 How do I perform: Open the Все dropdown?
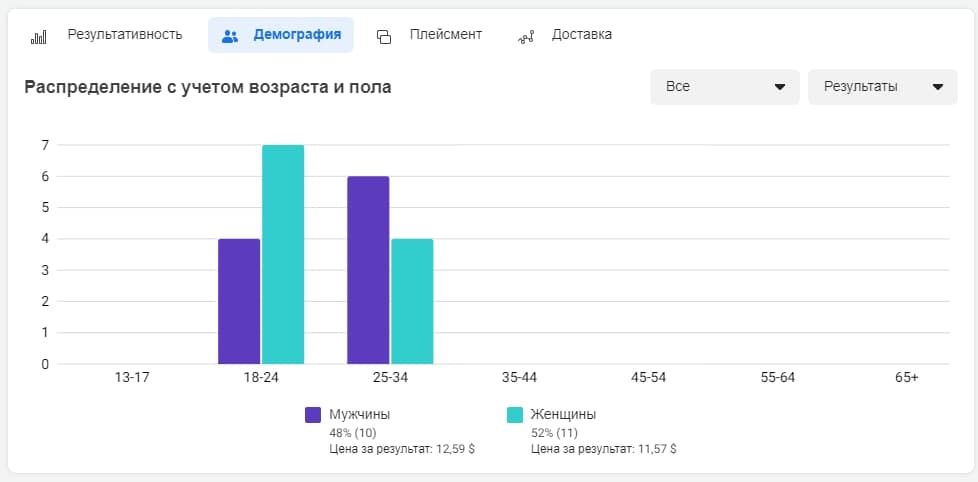(725, 87)
